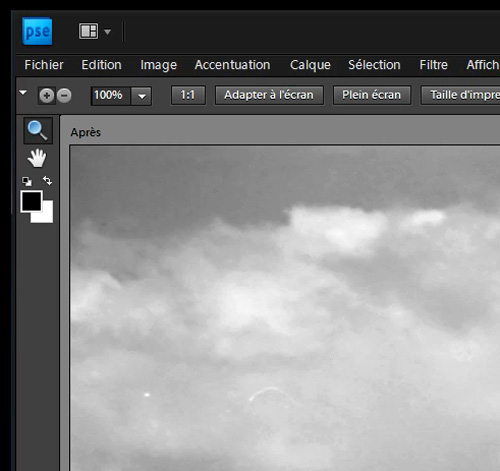The width and height of the screenshot is (500, 471).
Task: Open the Image menu
Action: click(x=158, y=65)
